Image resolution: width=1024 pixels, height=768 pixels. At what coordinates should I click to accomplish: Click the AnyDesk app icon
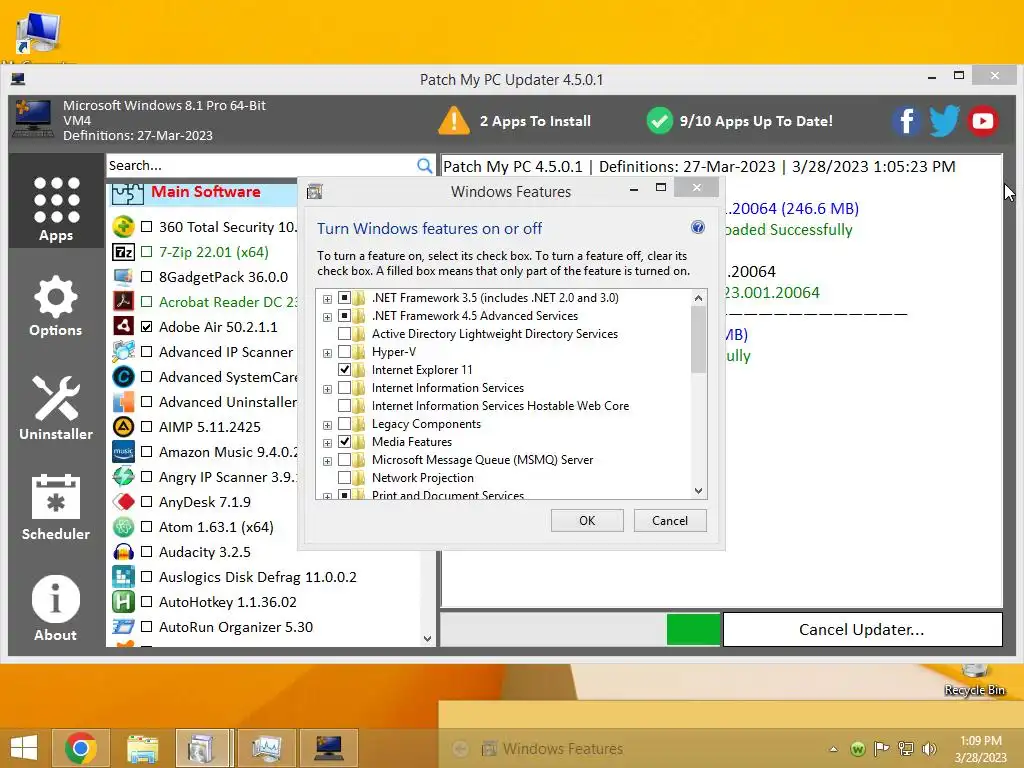point(123,502)
